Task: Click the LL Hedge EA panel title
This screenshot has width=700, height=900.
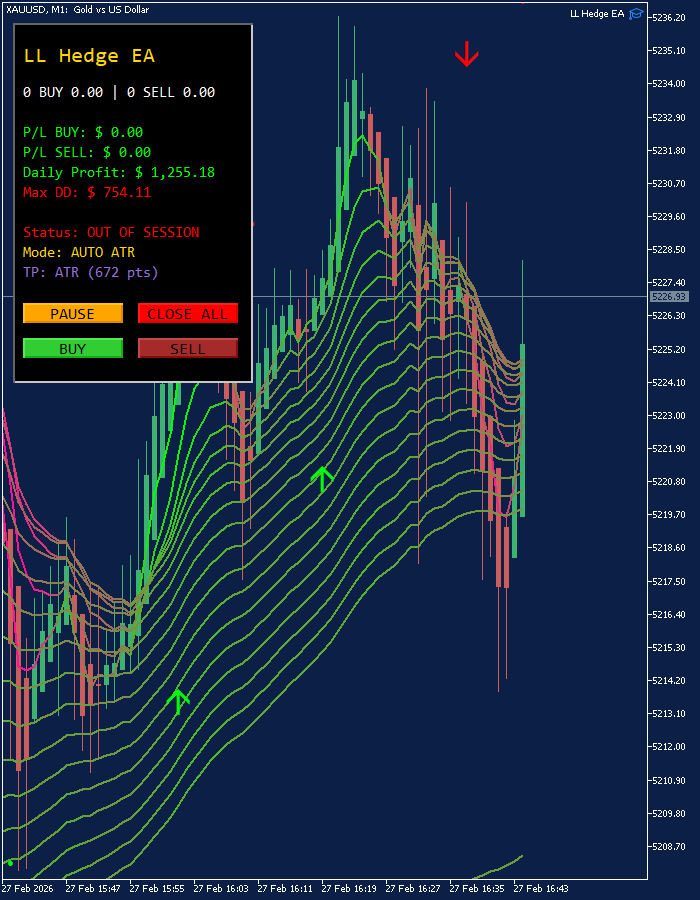Action: 89,56
